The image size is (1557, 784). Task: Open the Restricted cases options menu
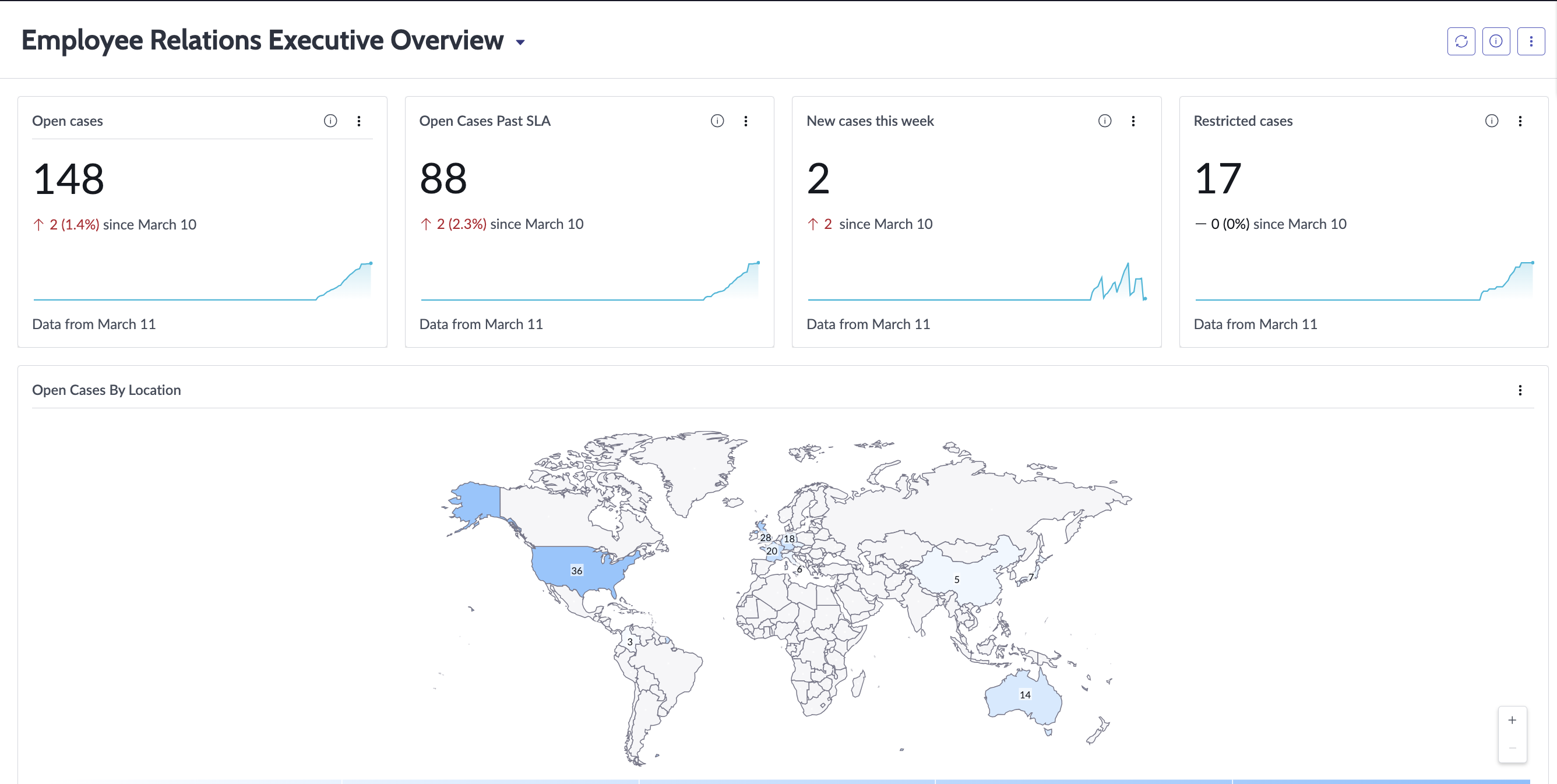pos(1520,121)
